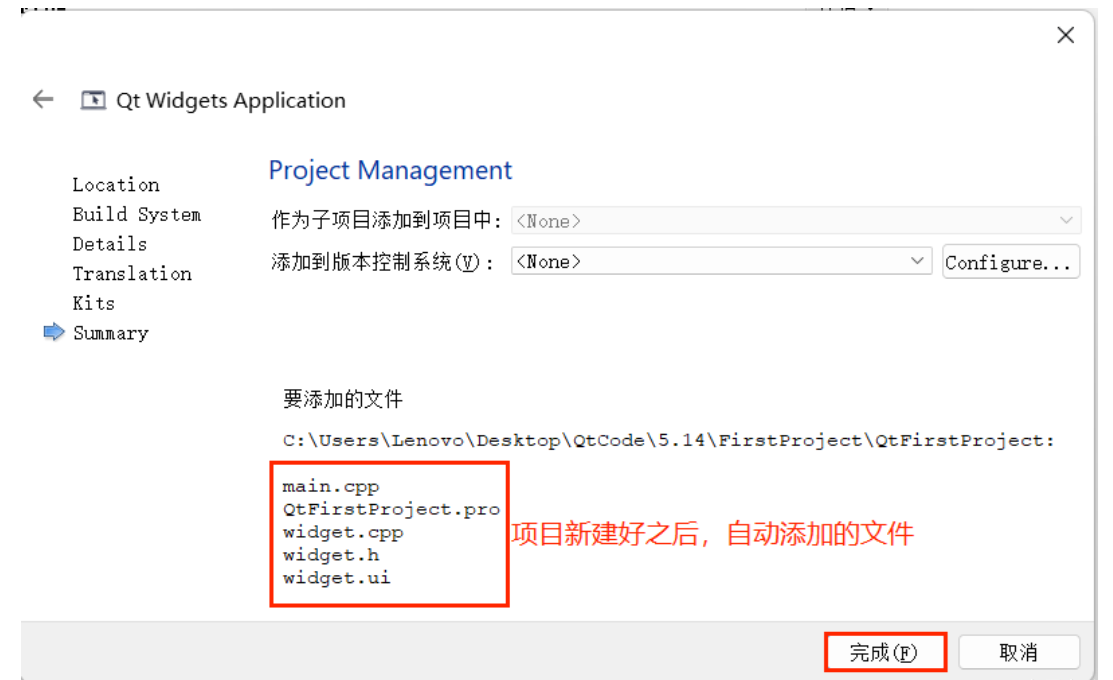The width and height of the screenshot is (1113, 680).
Task: Click the blue arrow beside Summary
Action: pos(54,331)
